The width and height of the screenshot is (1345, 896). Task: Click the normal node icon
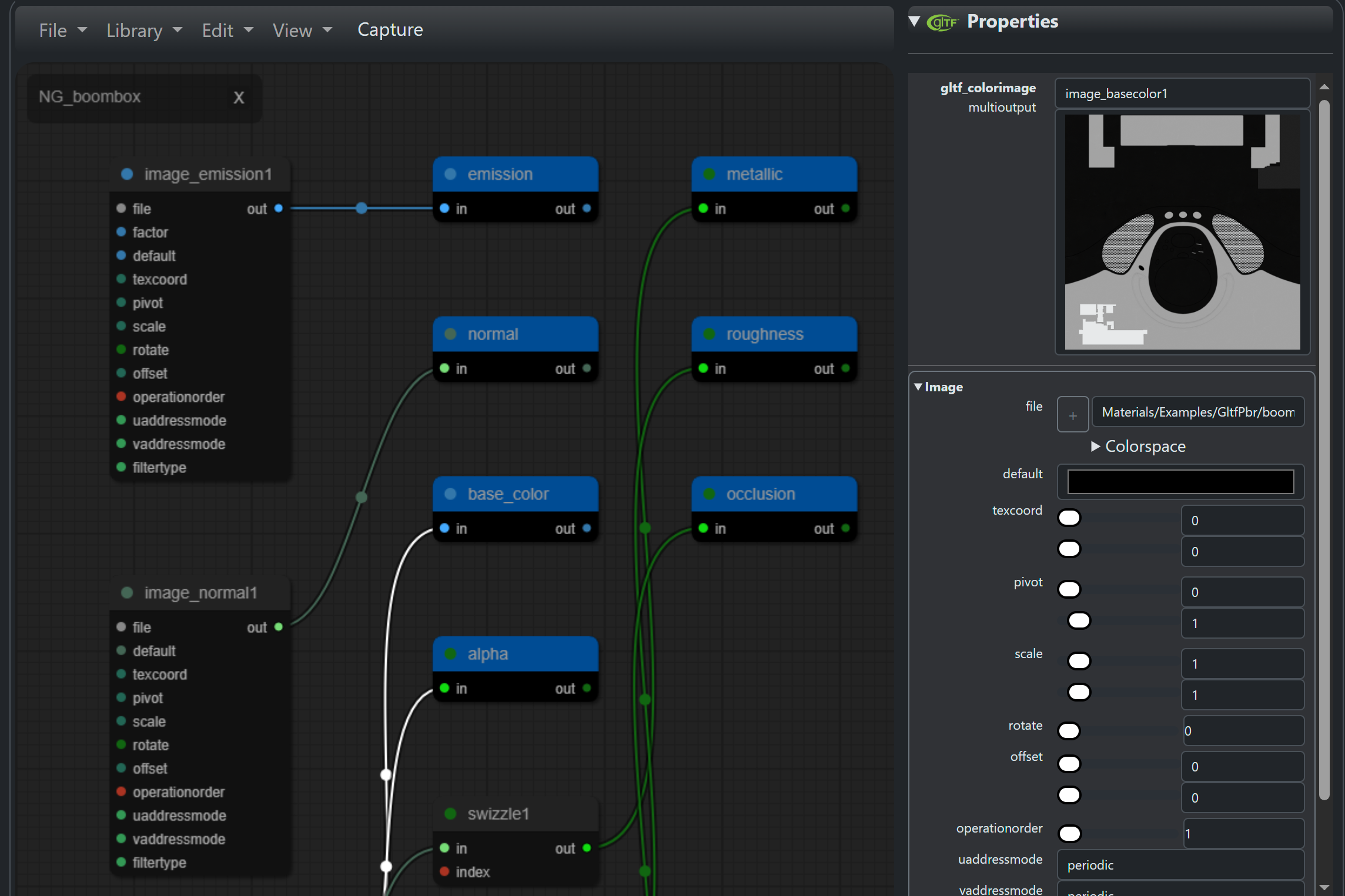[x=449, y=334]
